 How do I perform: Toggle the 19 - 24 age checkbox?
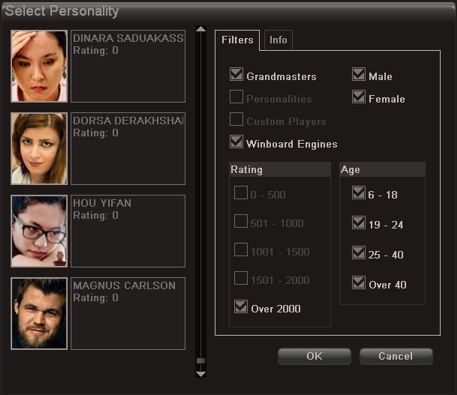tap(359, 223)
